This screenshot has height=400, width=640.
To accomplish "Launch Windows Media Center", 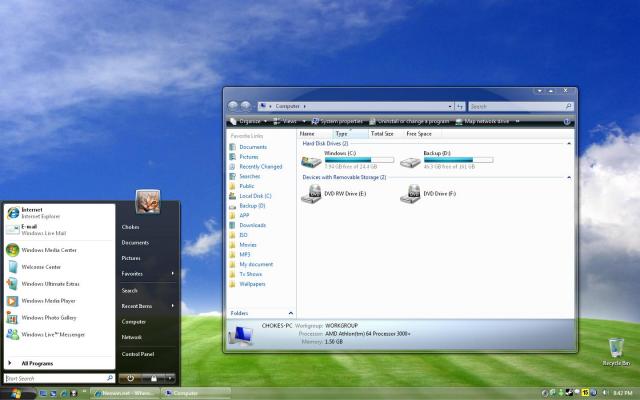I will (59, 250).
